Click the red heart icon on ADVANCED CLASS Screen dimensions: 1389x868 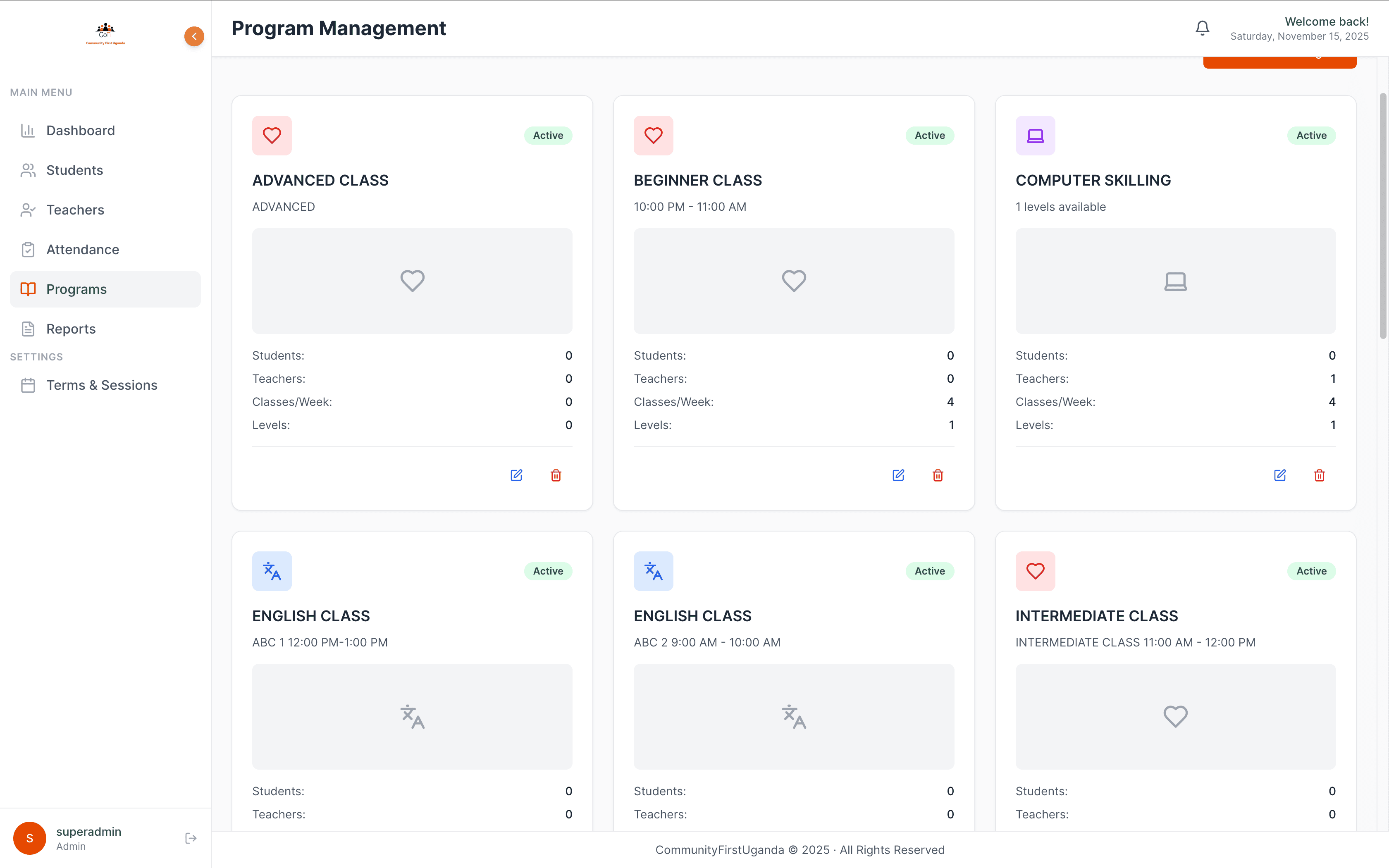coord(272,136)
